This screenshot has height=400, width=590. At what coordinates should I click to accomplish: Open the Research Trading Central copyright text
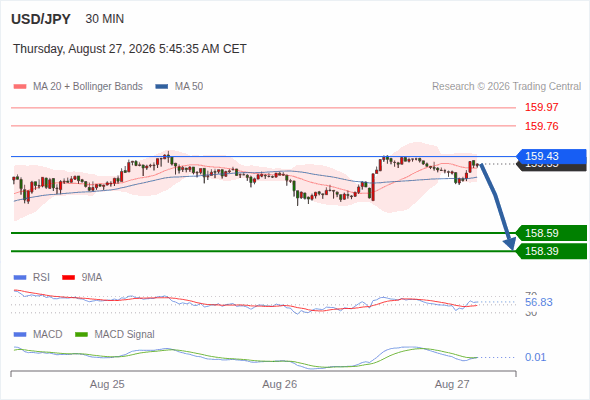pos(506,87)
